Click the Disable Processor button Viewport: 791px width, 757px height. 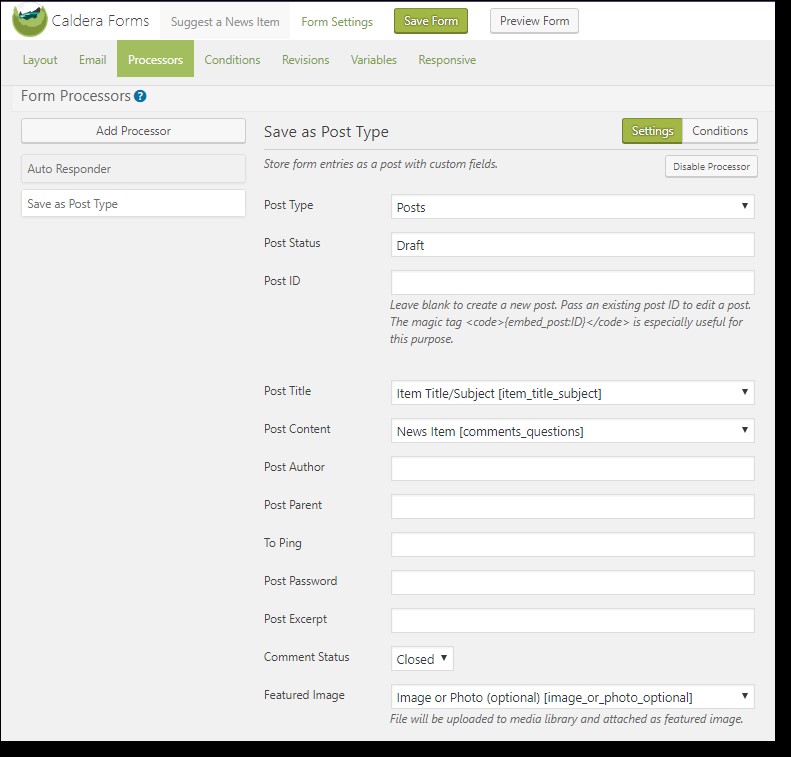pyautogui.click(x=711, y=166)
